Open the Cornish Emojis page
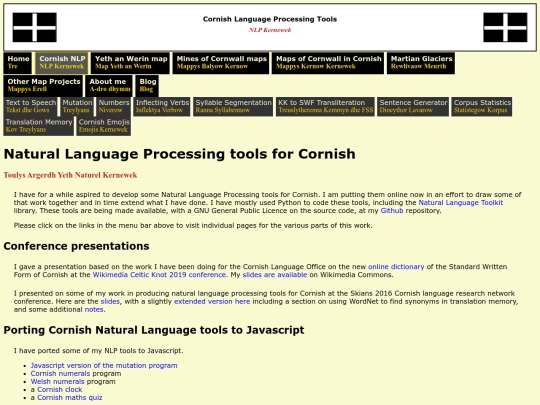This screenshot has width=540, height=405. (104, 126)
